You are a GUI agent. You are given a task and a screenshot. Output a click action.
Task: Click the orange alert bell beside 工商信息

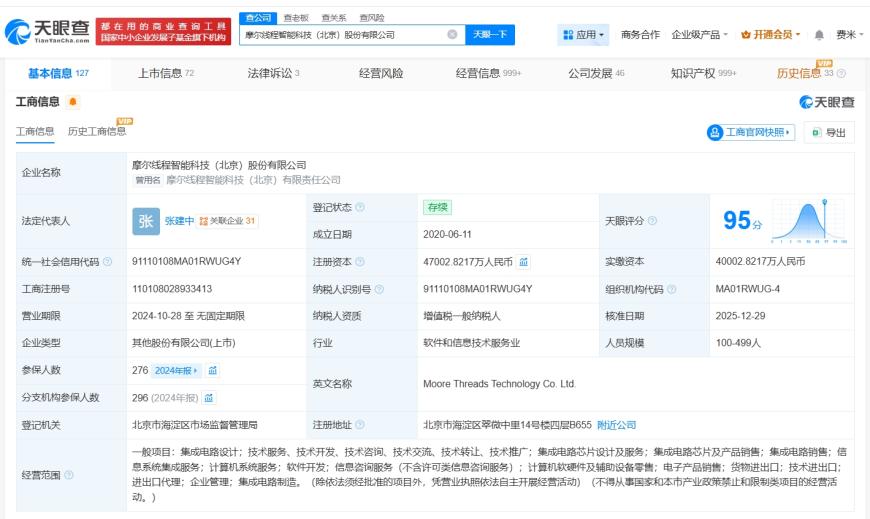[73, 102]
